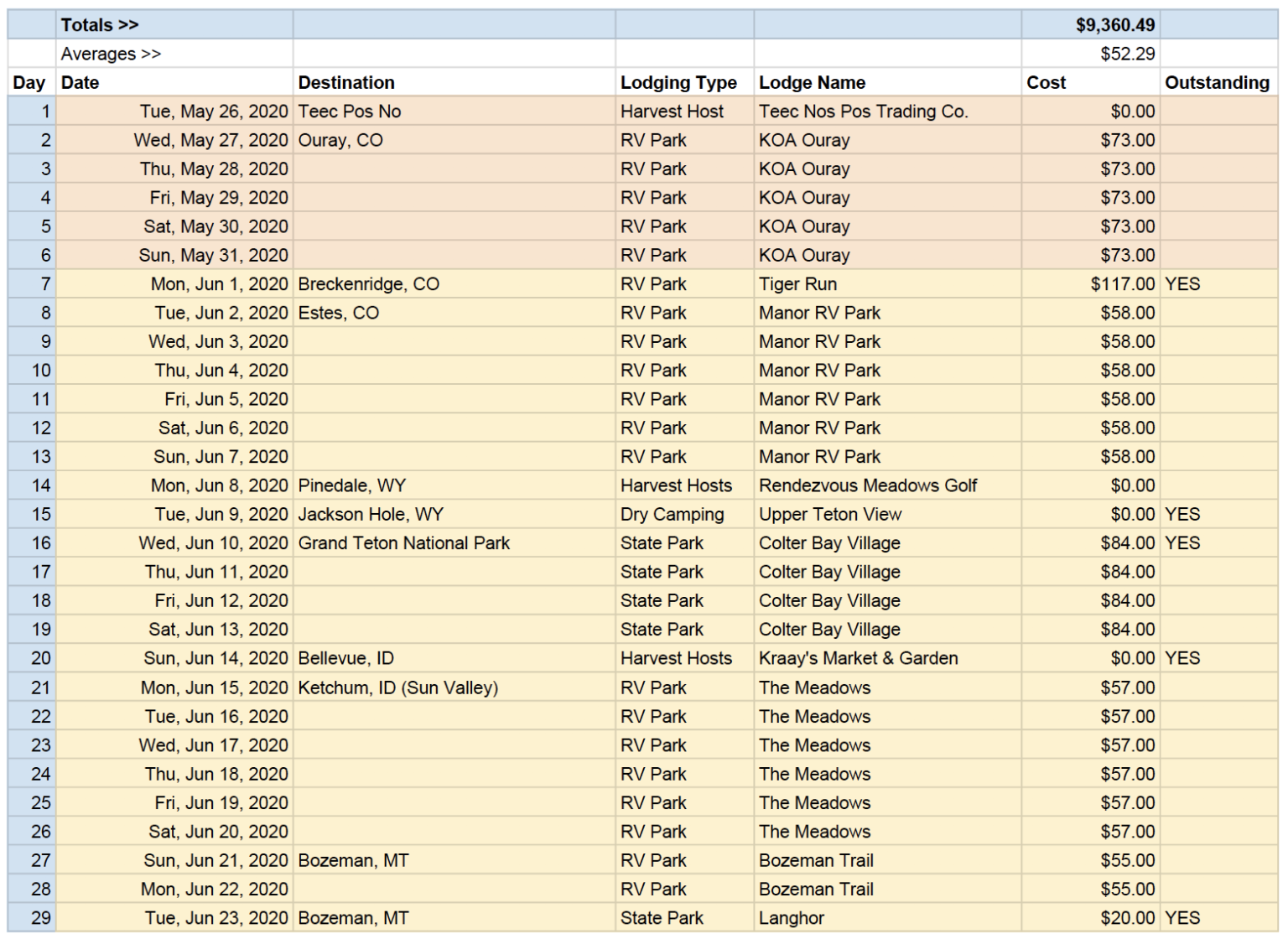
Task: Click the average cost cell $52.29
Action: [x=1127, y=54]
